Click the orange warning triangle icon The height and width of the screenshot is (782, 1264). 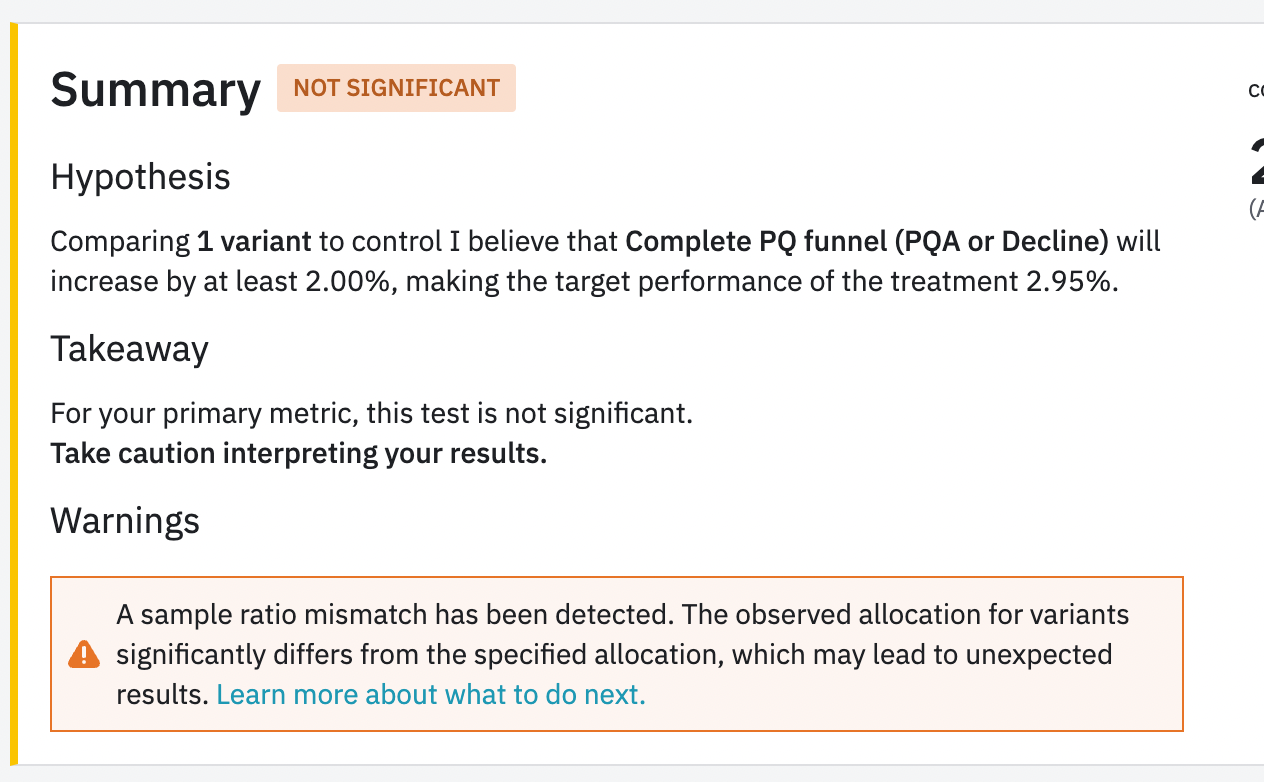point(84,654)
